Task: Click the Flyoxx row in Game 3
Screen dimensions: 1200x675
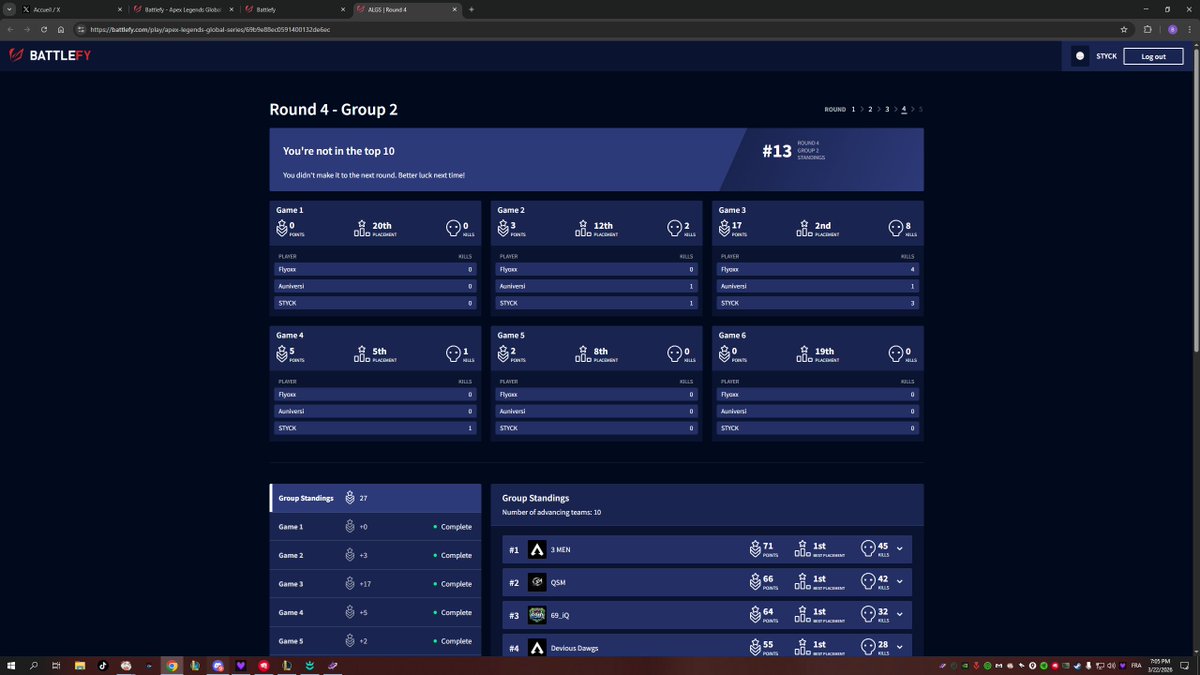Action: [x=818, y=269]
